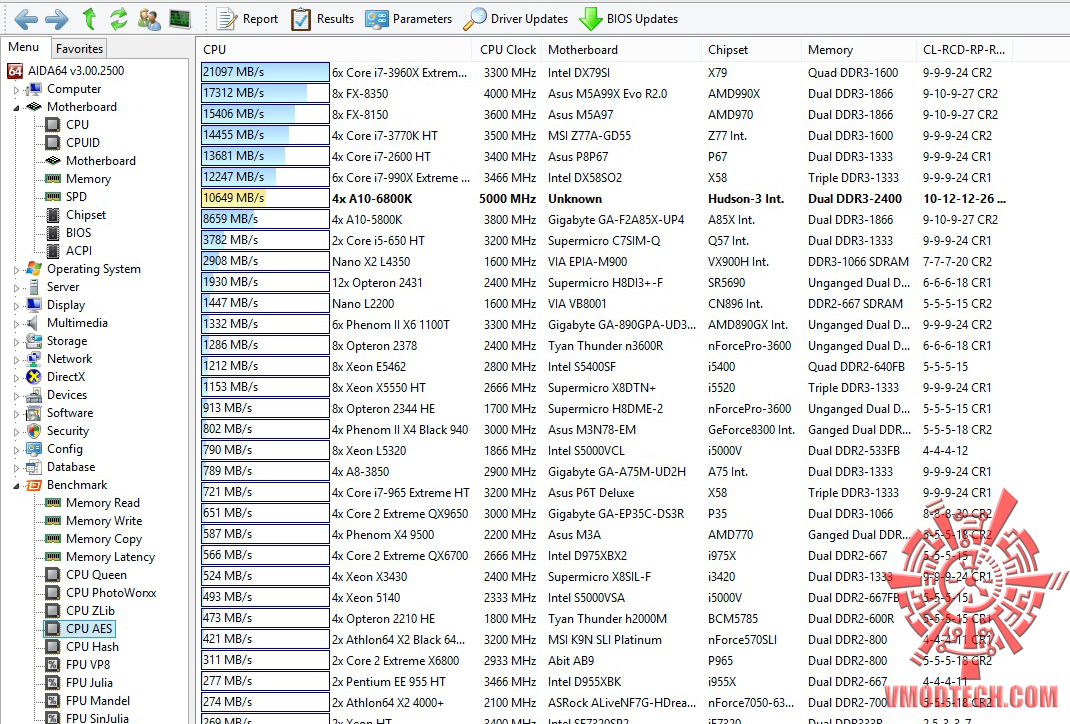
Task: Click the 8x FX-8350 row text
Action: pyautogui.click(x=360, y=94)
